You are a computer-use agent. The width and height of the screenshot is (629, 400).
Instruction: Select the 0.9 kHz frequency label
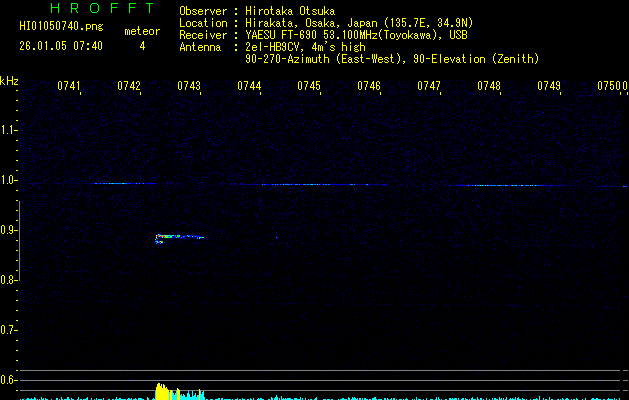pyautogui.click(x=9, y=231)
